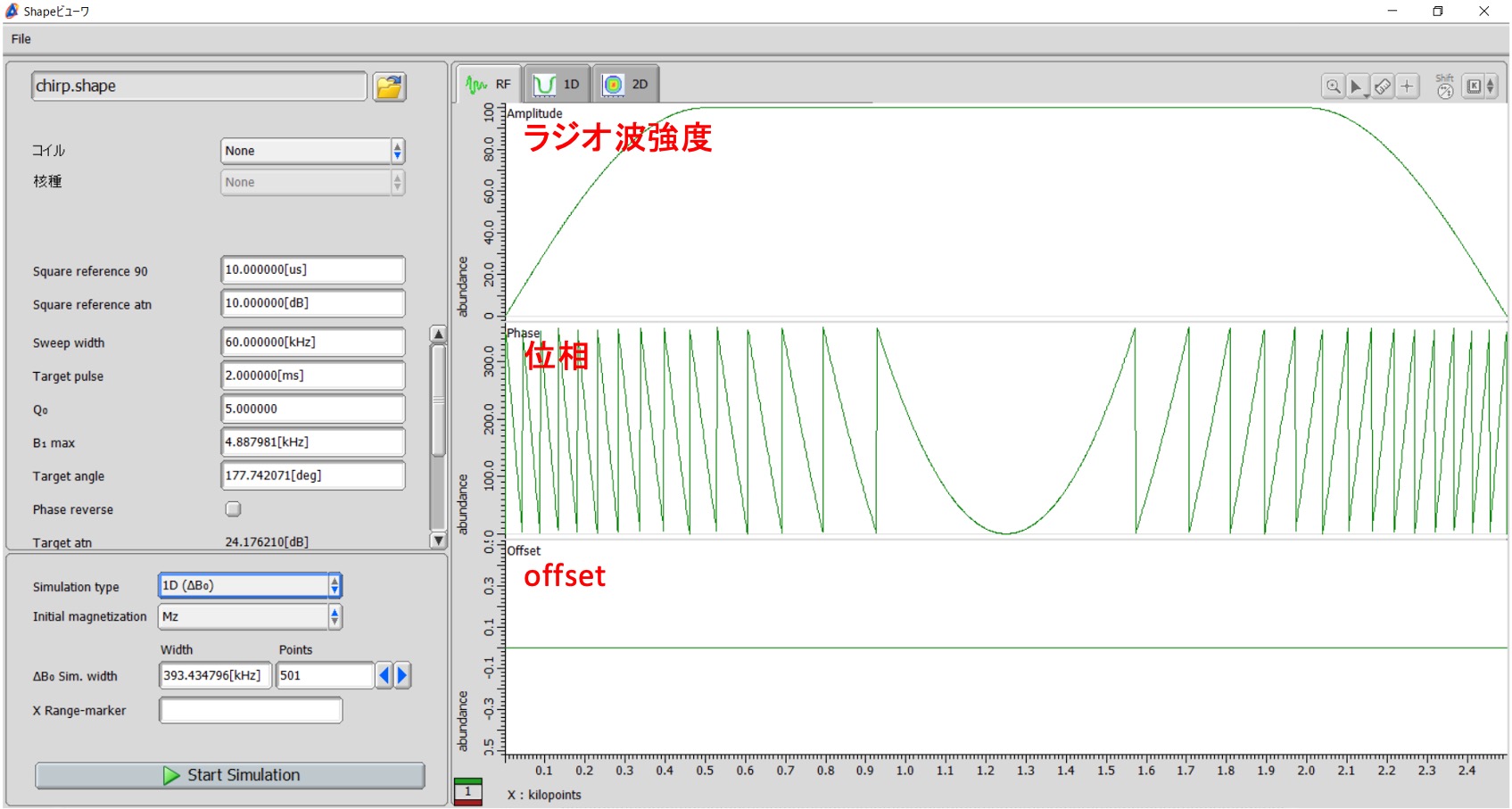Open the Initial magnetization dropdown
Viewport: 1512px width, 809px height.
tap(250, 616)
